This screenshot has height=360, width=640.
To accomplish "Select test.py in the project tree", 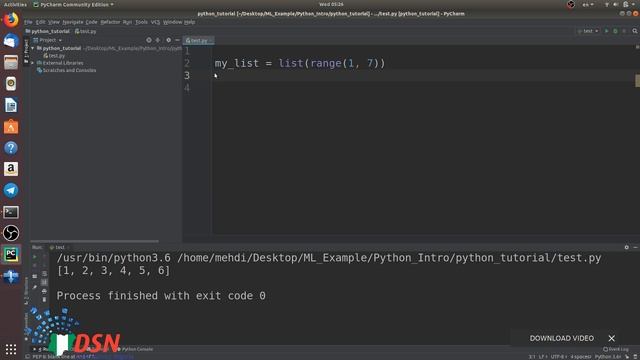I will (54, 56).
